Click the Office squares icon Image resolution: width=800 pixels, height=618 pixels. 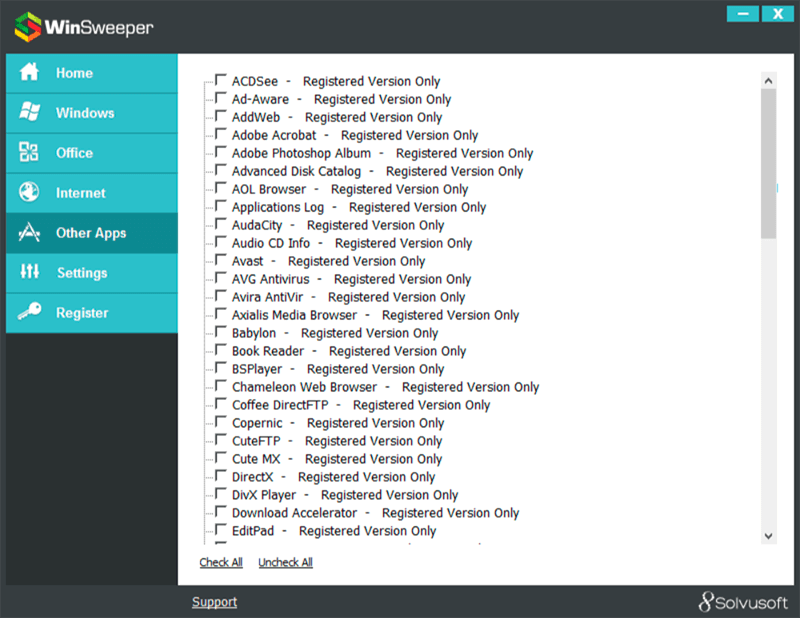29,152
